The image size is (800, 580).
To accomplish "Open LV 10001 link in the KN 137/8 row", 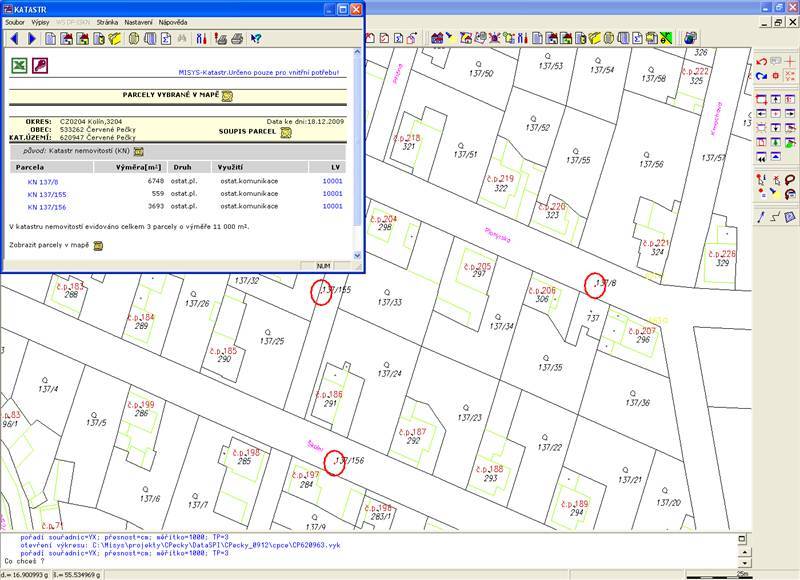I will (x=332, y=181).
